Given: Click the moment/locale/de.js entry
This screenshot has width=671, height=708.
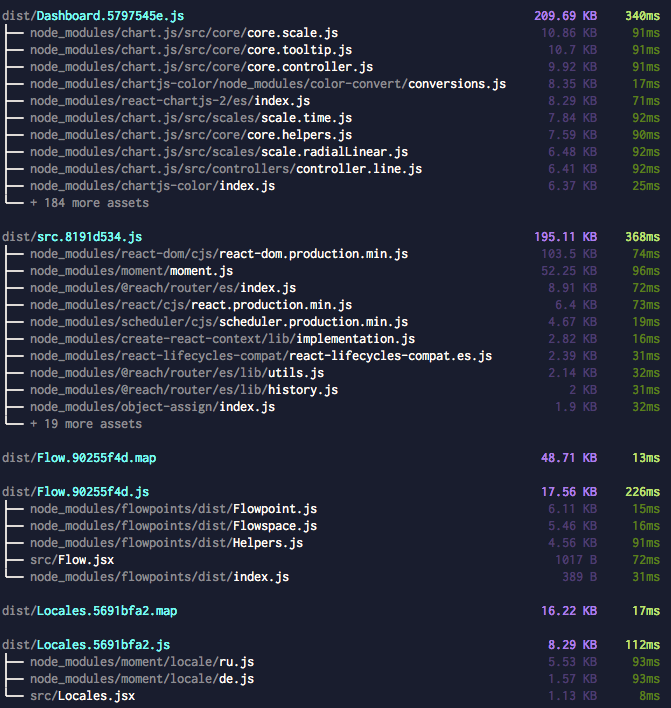Looking at the screenshot, I should 142,679.
